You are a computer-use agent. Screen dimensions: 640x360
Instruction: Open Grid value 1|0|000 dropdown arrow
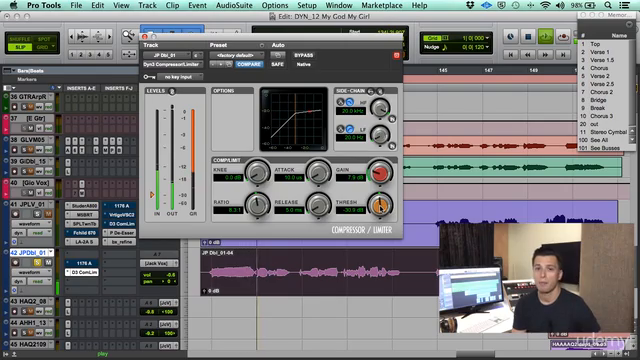point(487,38)
